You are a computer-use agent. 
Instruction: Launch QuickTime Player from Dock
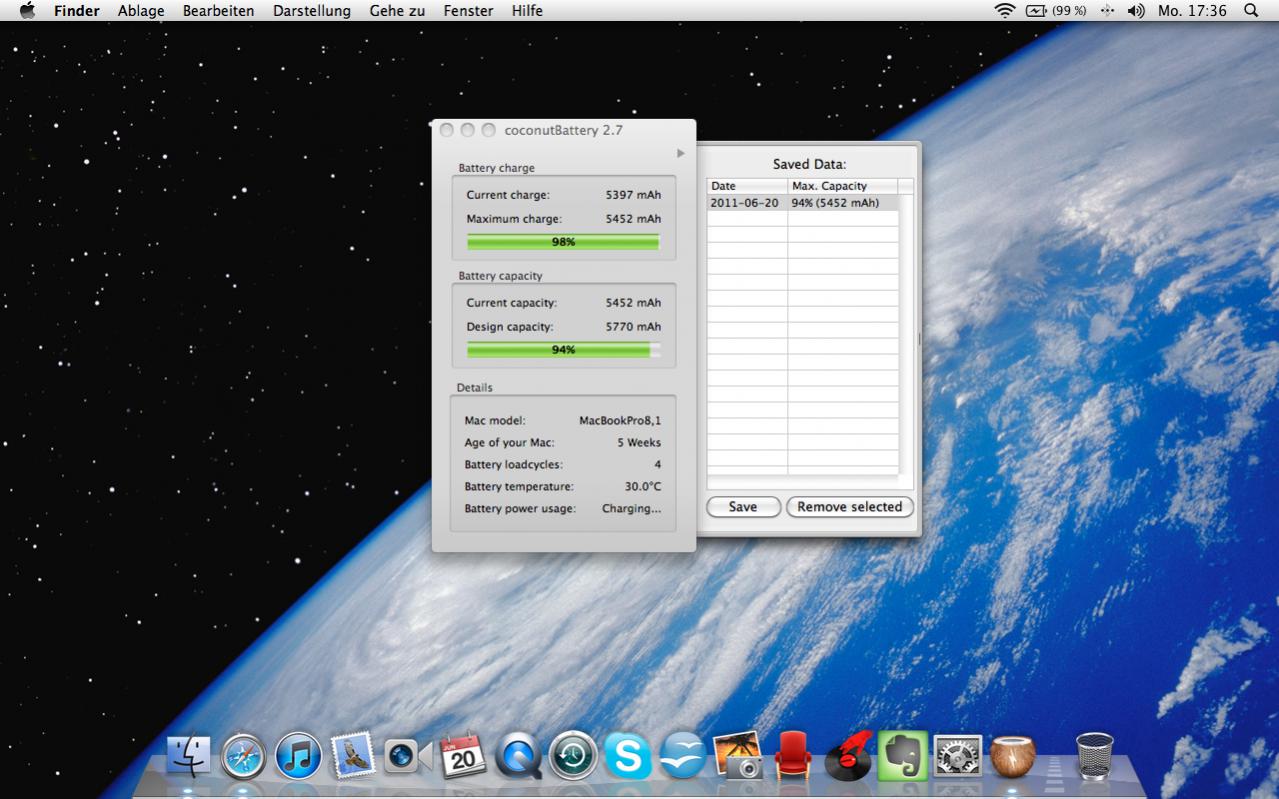point(518,756)
